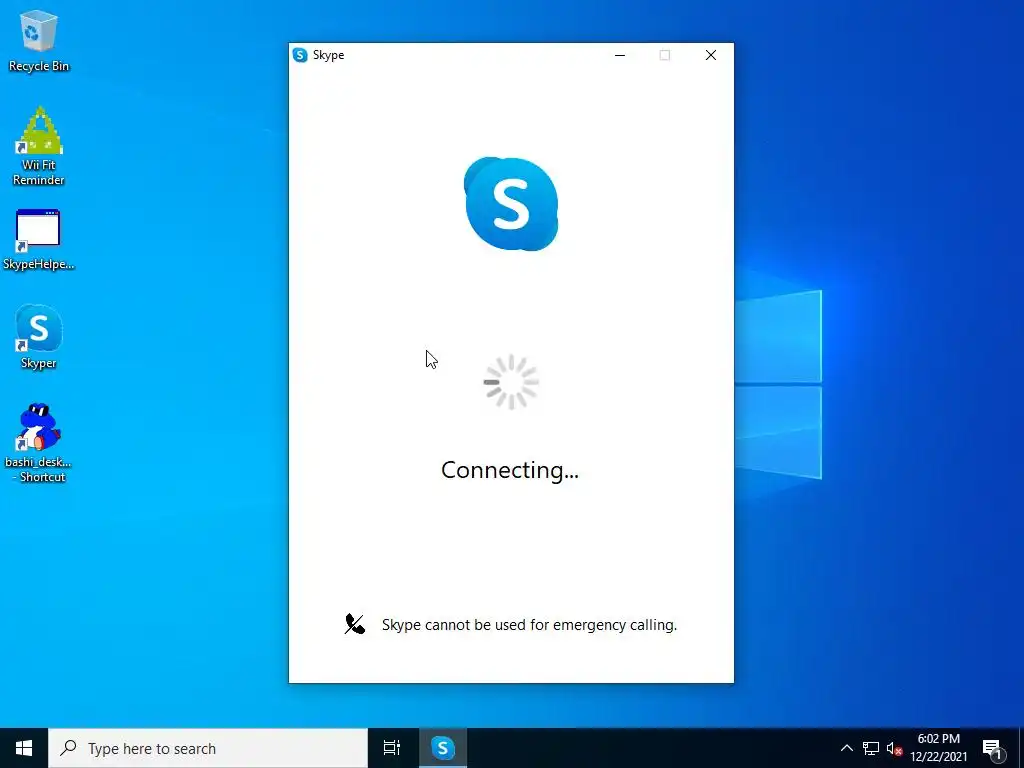
Task: Open the Recycle Bin desktop icon
Action: [39, 40]
